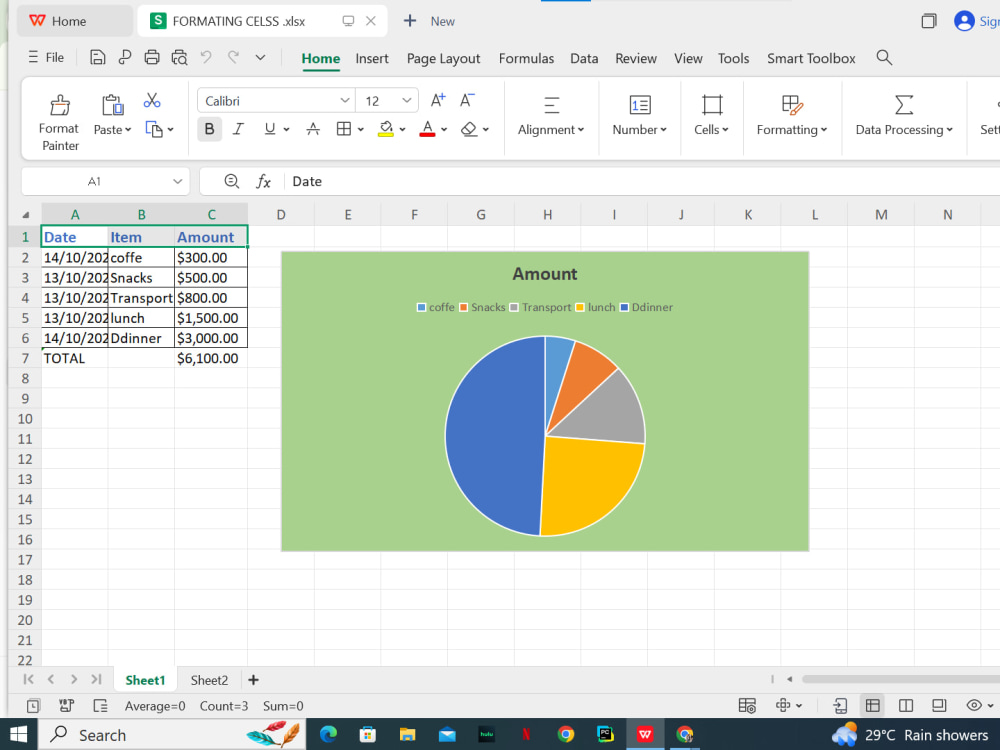1000x750 pixels.
Task: Open the Copy options dropdown arrow
Action: pyautogui.click(x=170, y=129)
